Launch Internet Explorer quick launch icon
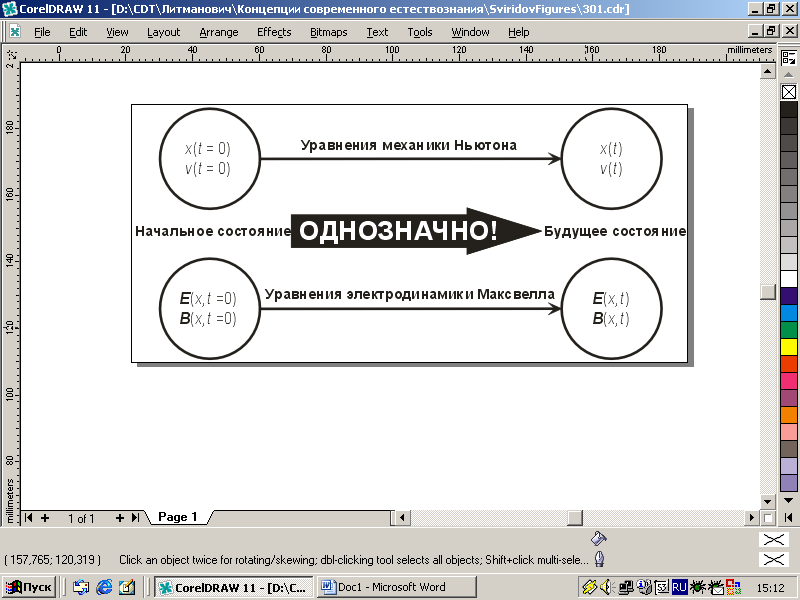The image size is (800, 600). coord(104,587)
